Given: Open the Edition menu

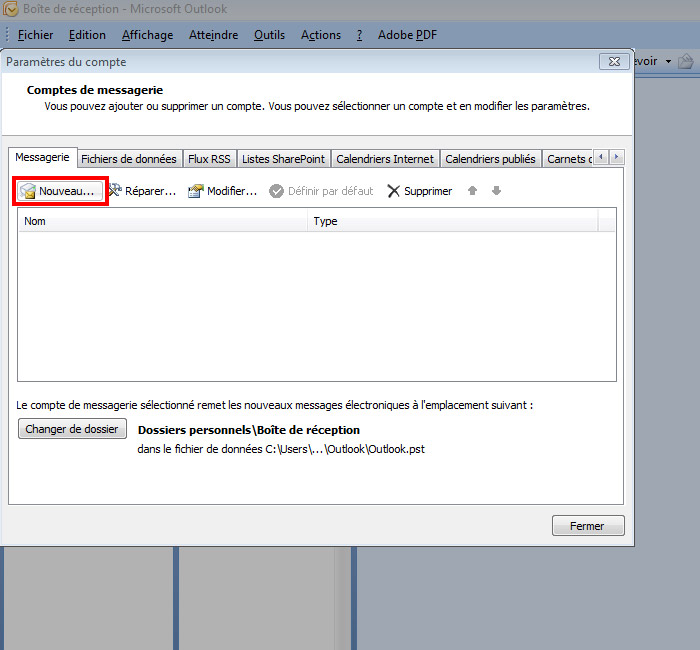Looking at the screenshot, I should point(87,35).
